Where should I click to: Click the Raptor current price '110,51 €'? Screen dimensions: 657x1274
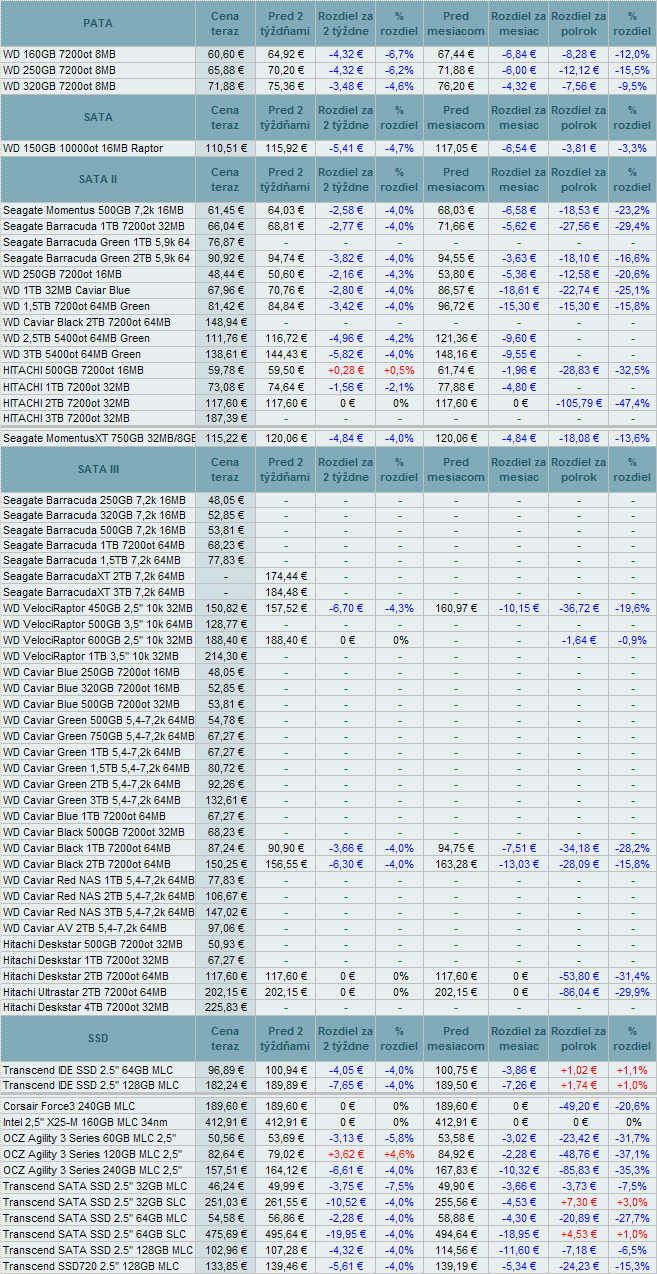pyautogui.click(x=225, y=148)
